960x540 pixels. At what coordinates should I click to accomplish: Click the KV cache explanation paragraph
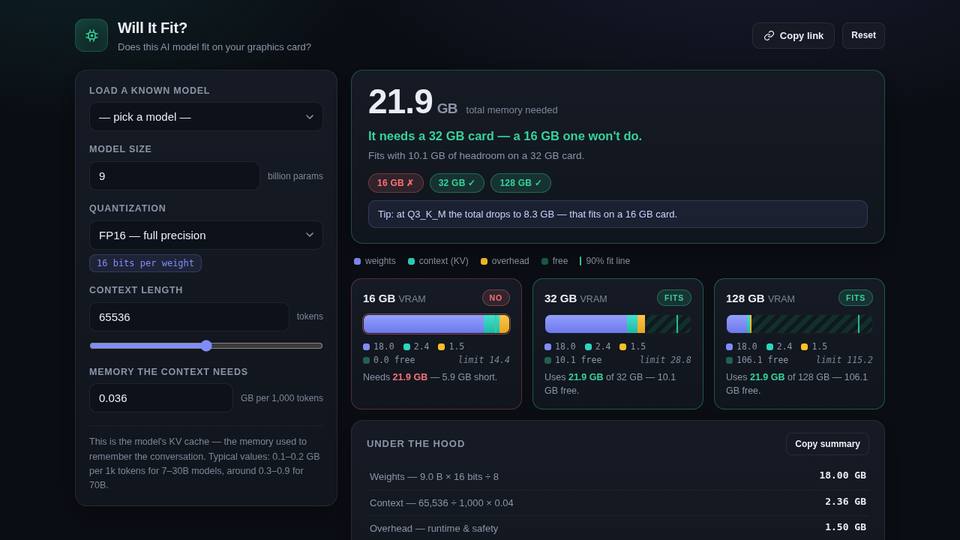(206, 463)
